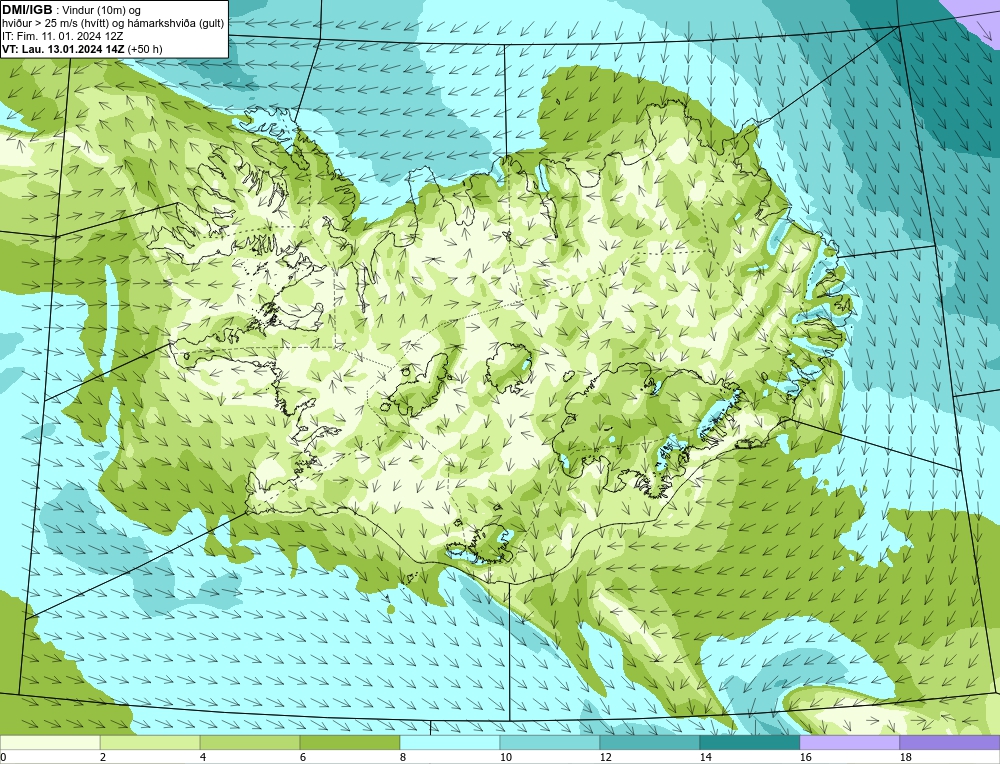Click the legend scale label '16'

pyautogui.click(x=805, y=757)
